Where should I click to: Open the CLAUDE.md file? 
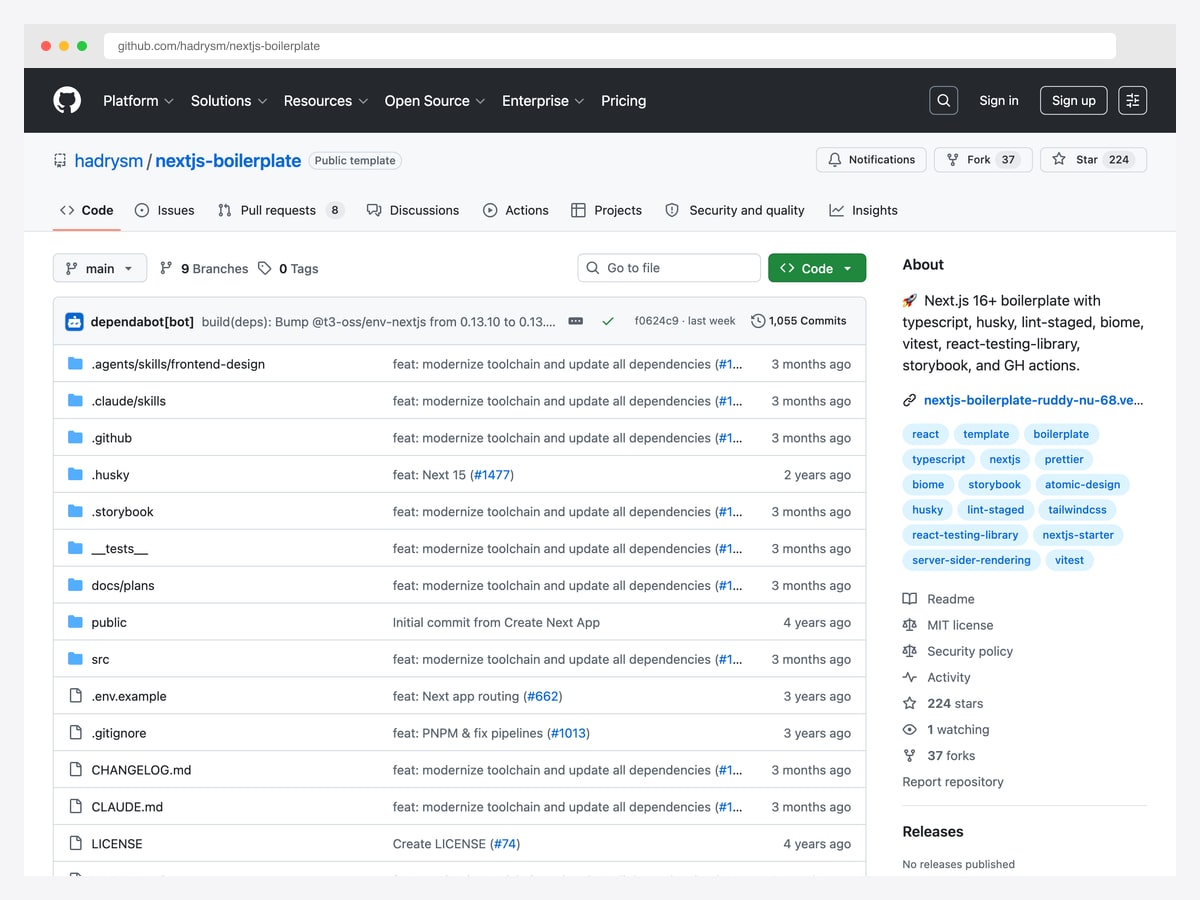pyautogui.click(x=127, y=807)
